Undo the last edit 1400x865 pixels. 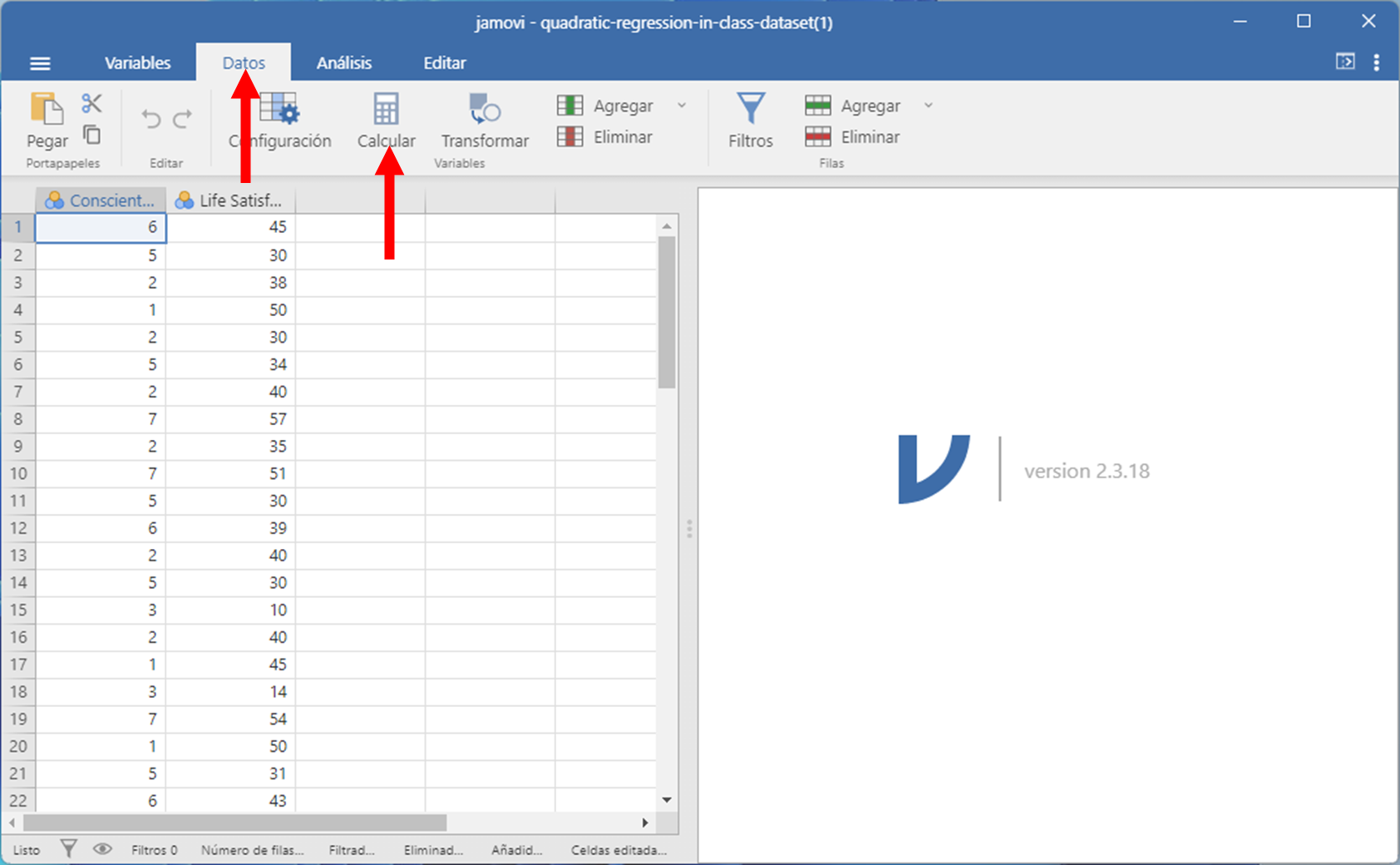click(x=150, y=119)
